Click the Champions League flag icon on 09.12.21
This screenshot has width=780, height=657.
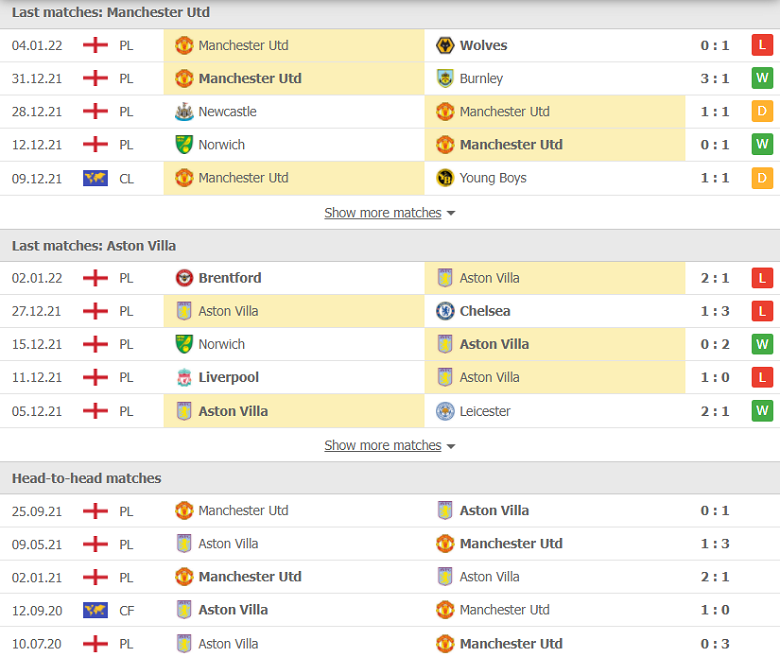click(x=95, y=178)
